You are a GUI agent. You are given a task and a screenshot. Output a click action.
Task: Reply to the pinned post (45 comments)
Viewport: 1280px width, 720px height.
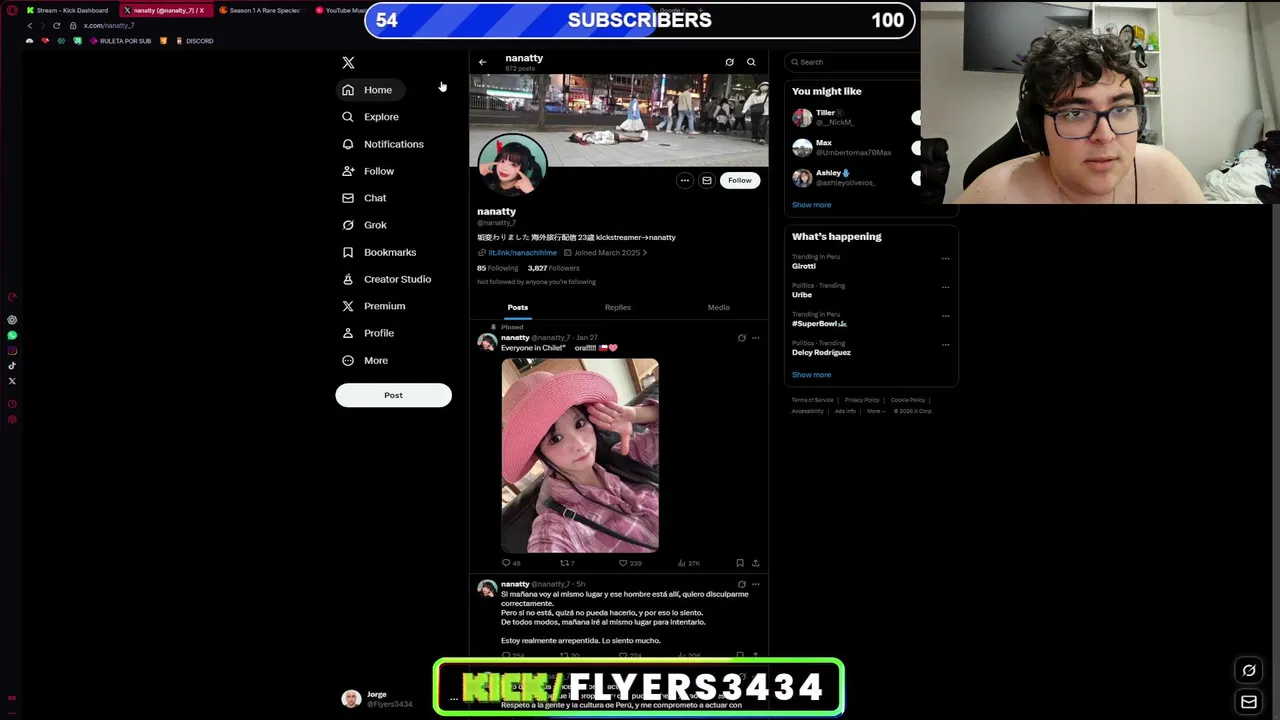click(510, 563)
